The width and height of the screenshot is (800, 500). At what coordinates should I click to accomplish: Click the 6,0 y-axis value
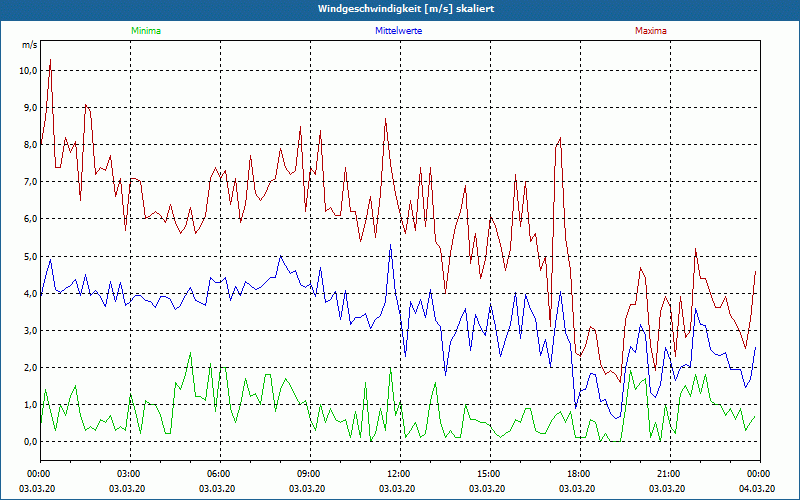[x=30, y=219]
